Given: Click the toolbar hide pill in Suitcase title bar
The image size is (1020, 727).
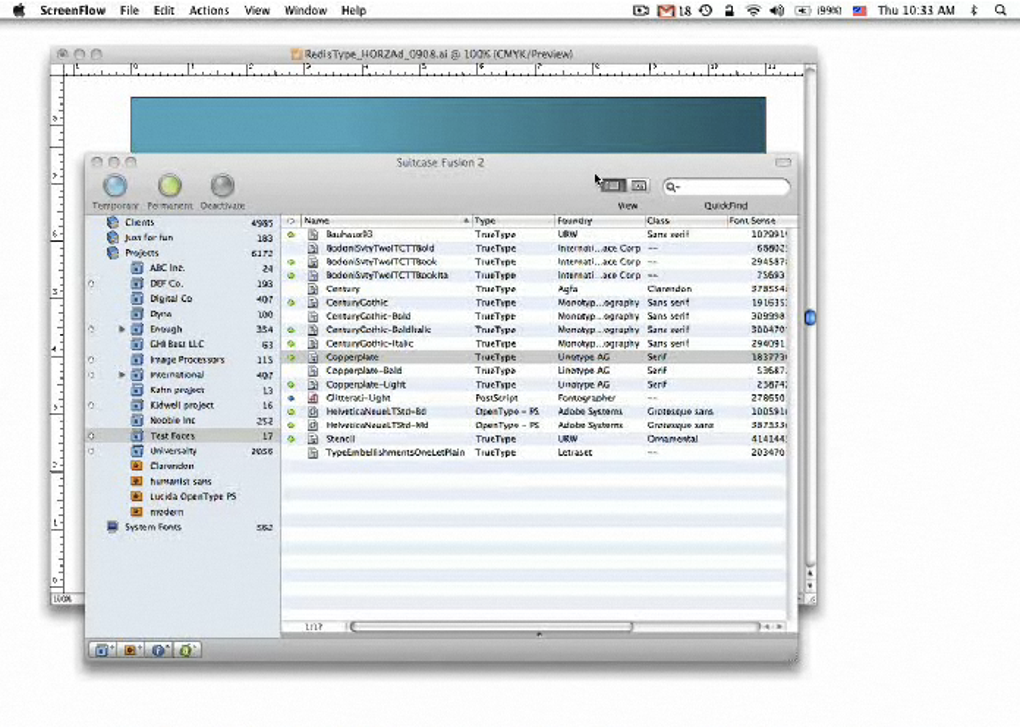Looking at the screenshot, I should click(x=783, y=162).
